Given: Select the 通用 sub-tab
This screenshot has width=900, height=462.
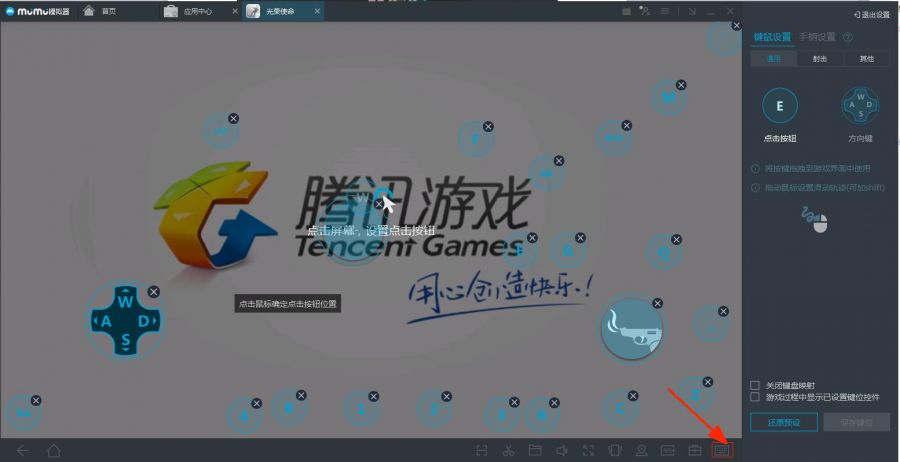Looking at the screenshot, I should point(774,59).
